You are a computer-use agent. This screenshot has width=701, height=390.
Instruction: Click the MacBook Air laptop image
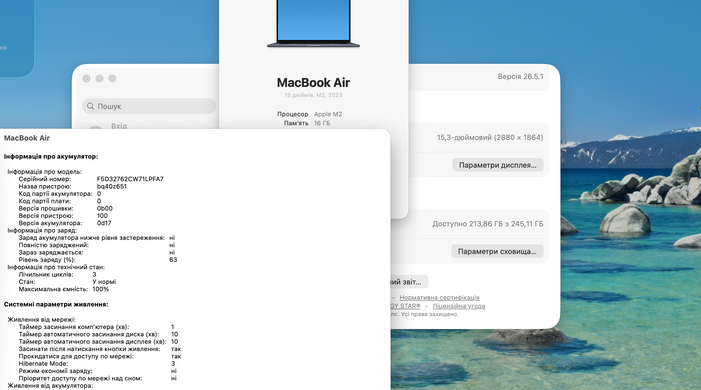point(313,23)
